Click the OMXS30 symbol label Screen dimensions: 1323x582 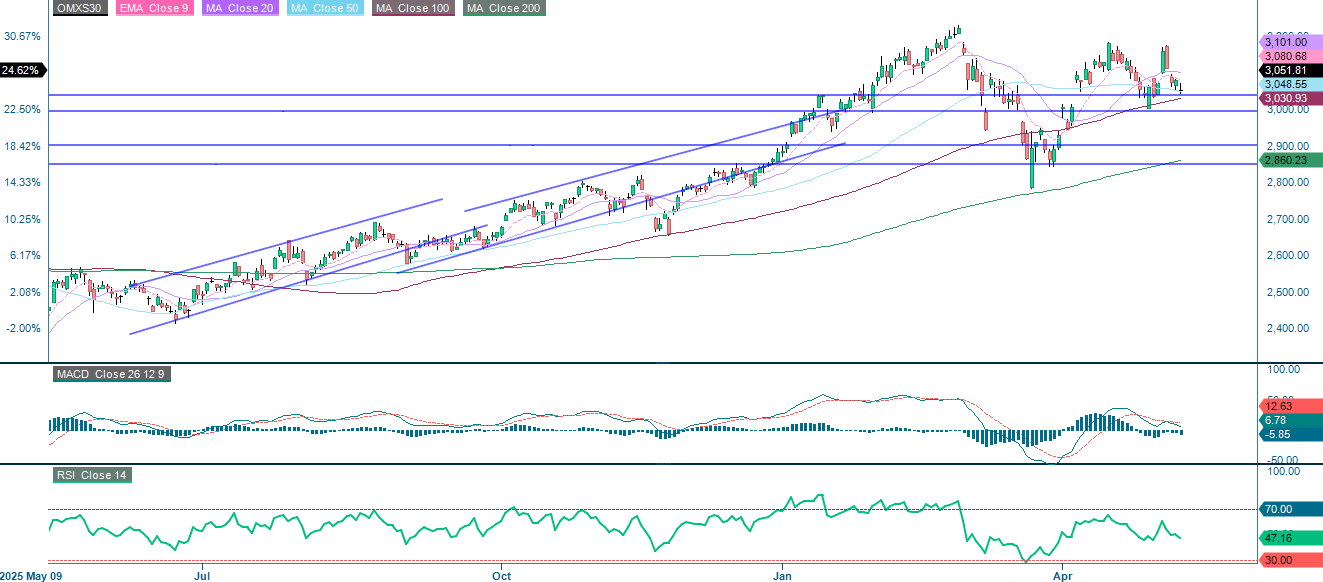[80, 8]
